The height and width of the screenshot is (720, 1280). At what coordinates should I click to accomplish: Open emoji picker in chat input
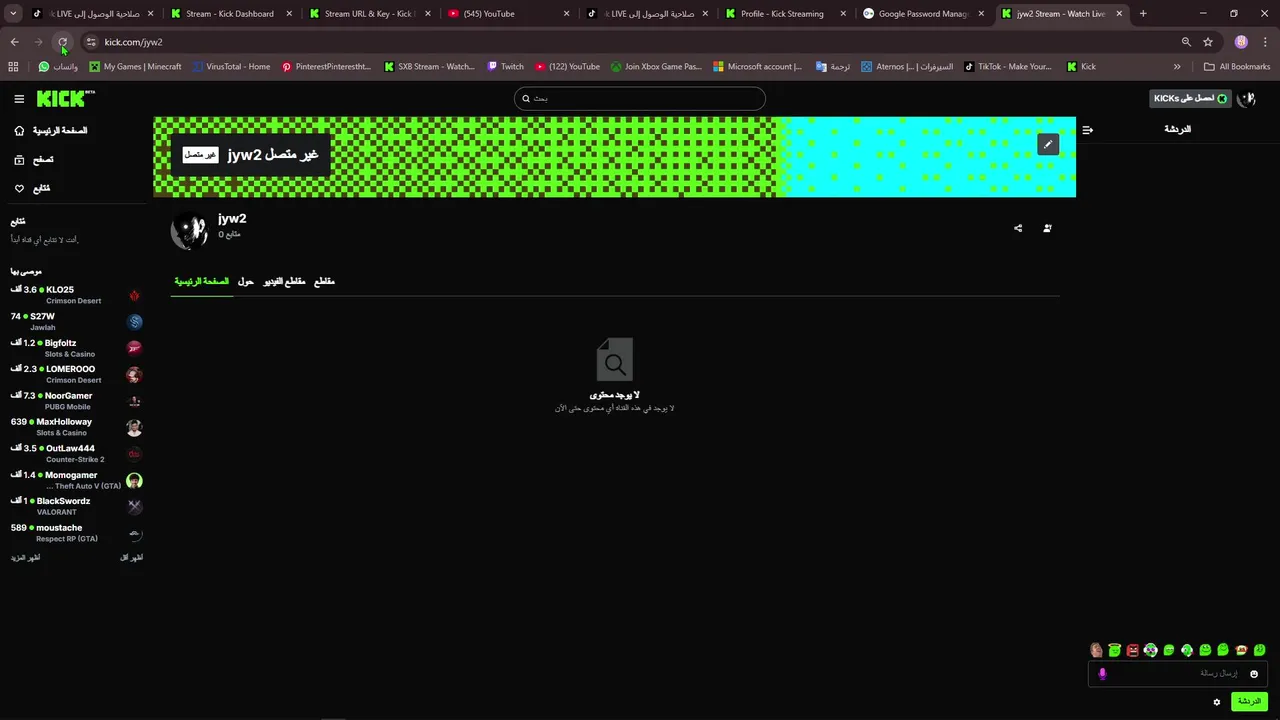click(x=1254, y=674)
